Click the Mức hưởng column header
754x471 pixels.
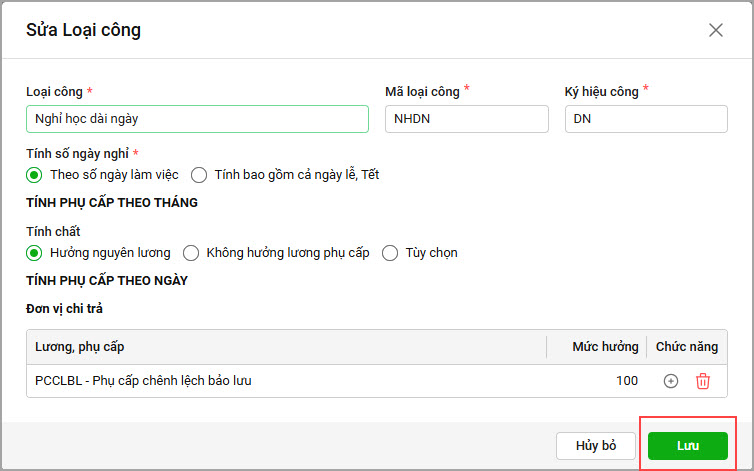click(x=604, y=347)
